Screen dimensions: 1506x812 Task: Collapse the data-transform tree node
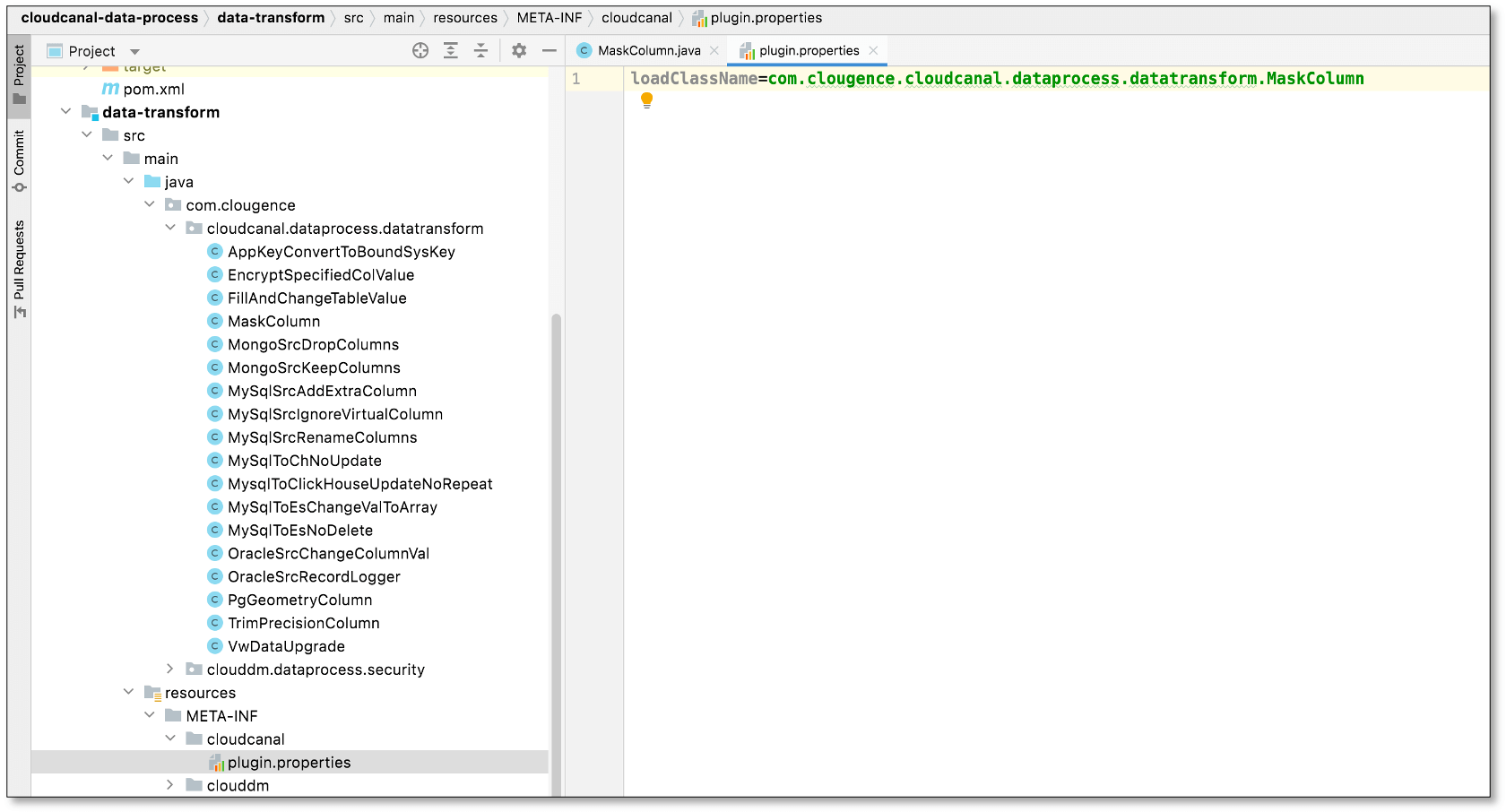pos(65,111)
